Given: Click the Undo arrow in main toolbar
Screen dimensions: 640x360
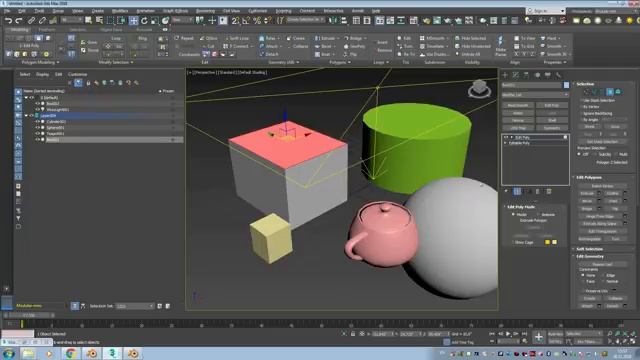Looking at the screenshot, I should (x=9, y=20).
